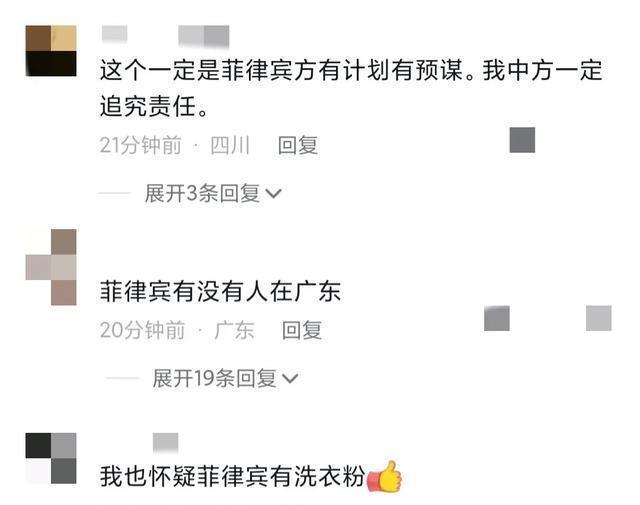The height and width of the screenshot is (505, 640).
Task: Tap the 广东 location label
Action: tap(234, 330)
